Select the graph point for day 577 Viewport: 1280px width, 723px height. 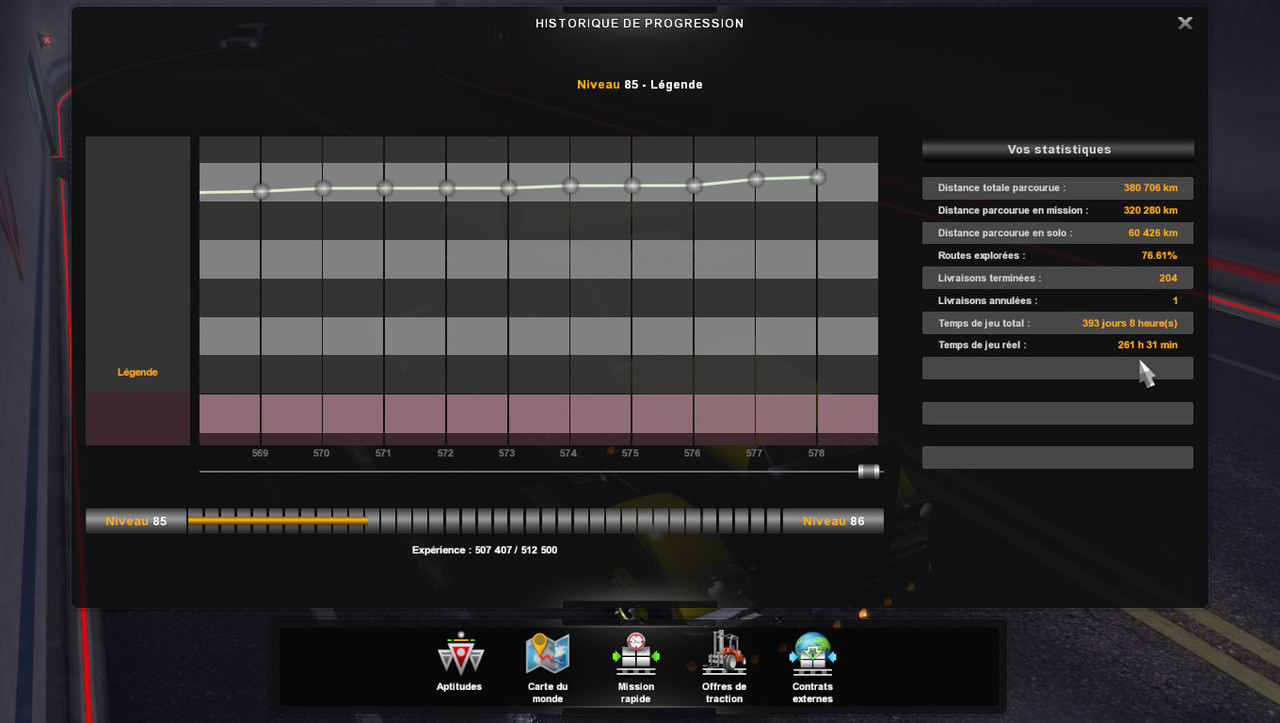[x=756, y=179]
